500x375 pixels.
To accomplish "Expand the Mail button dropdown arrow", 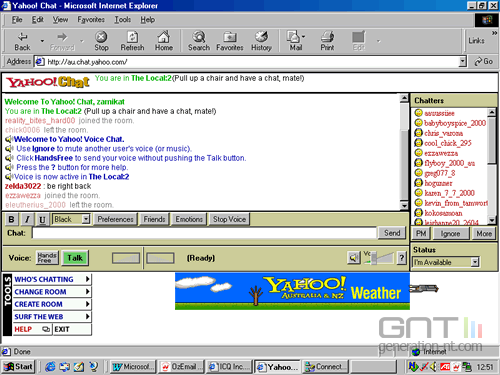I will click(x=303, y=37).
